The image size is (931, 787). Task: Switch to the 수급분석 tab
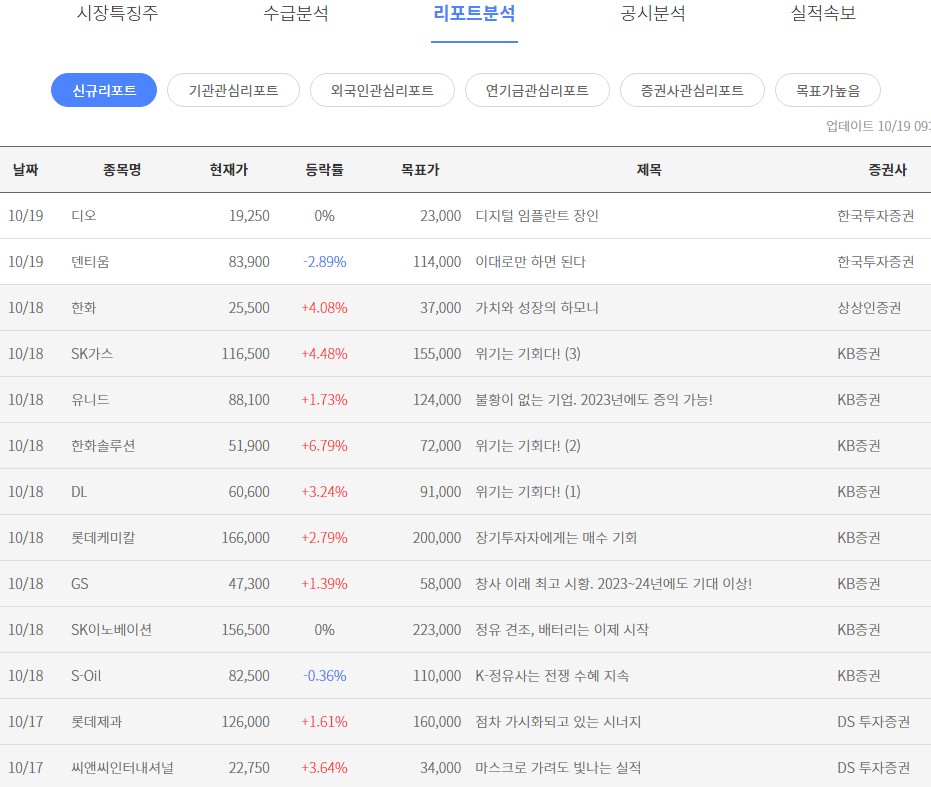(x=296, y=13)
